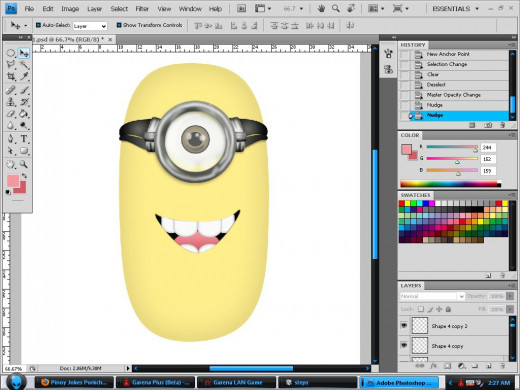This screenshot has height=390, width=520.
Task: Click the Rotate View tool in application bar
Action: click(350, 9)
